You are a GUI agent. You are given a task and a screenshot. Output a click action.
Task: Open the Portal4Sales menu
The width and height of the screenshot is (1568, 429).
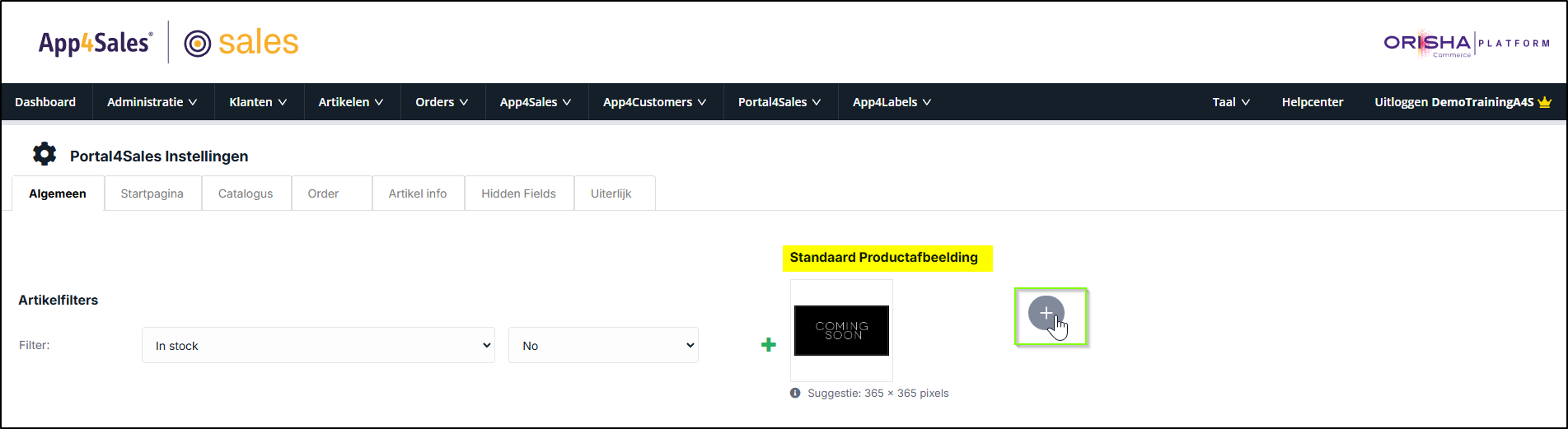click(x=779, y=102)
